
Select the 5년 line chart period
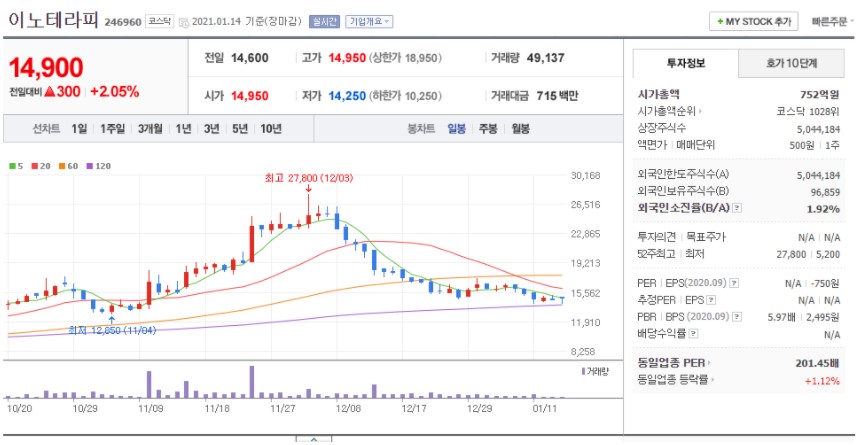tap(240, 128)
